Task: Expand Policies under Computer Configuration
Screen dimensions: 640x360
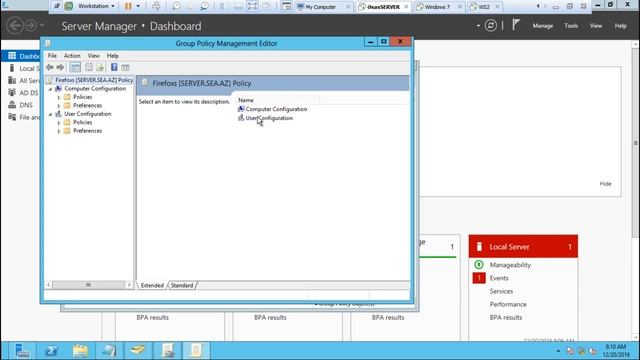Action: click(59, 97)
